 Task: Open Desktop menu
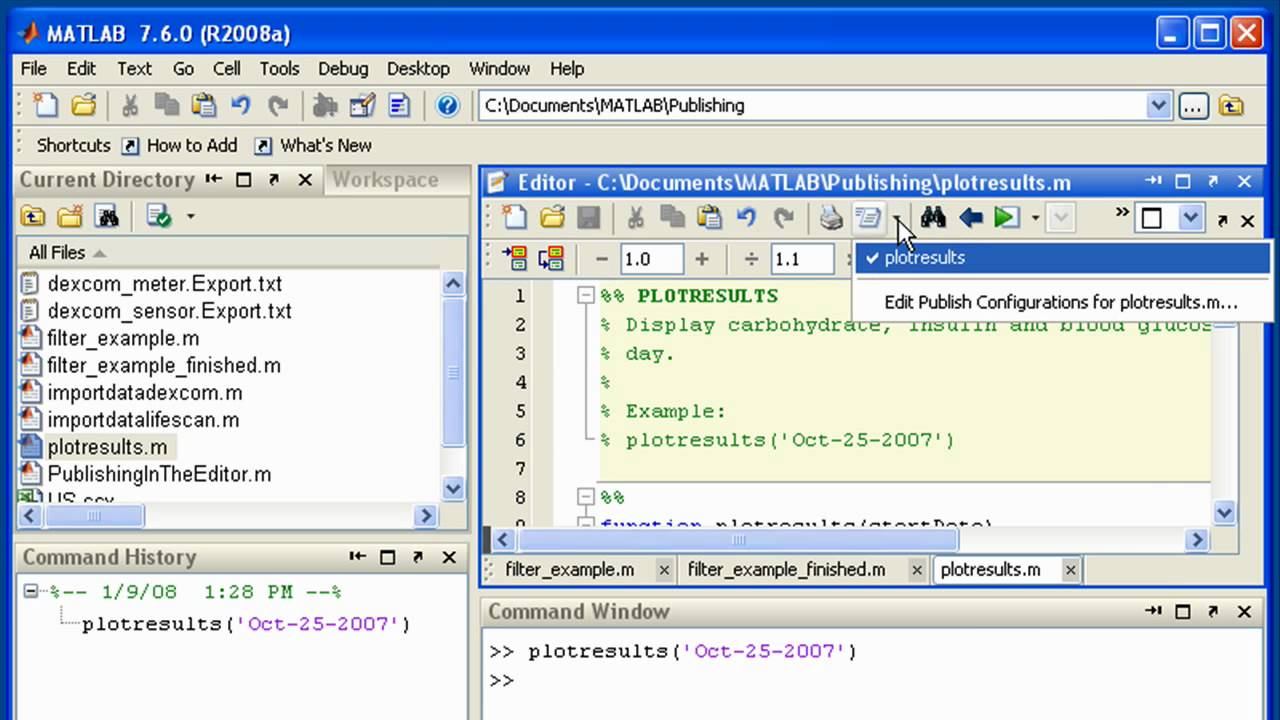418,68
